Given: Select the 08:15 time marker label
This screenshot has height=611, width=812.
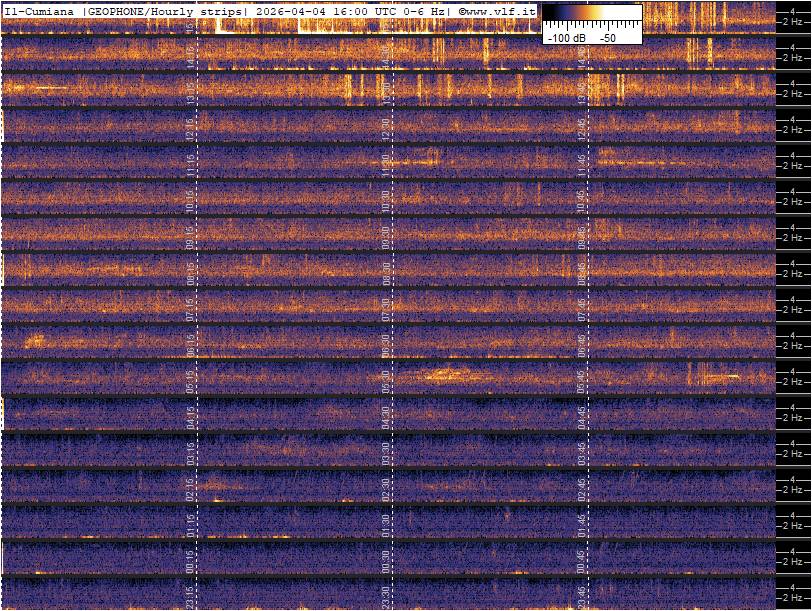Looking at the screenshot, I should click(x=191, y=272).
